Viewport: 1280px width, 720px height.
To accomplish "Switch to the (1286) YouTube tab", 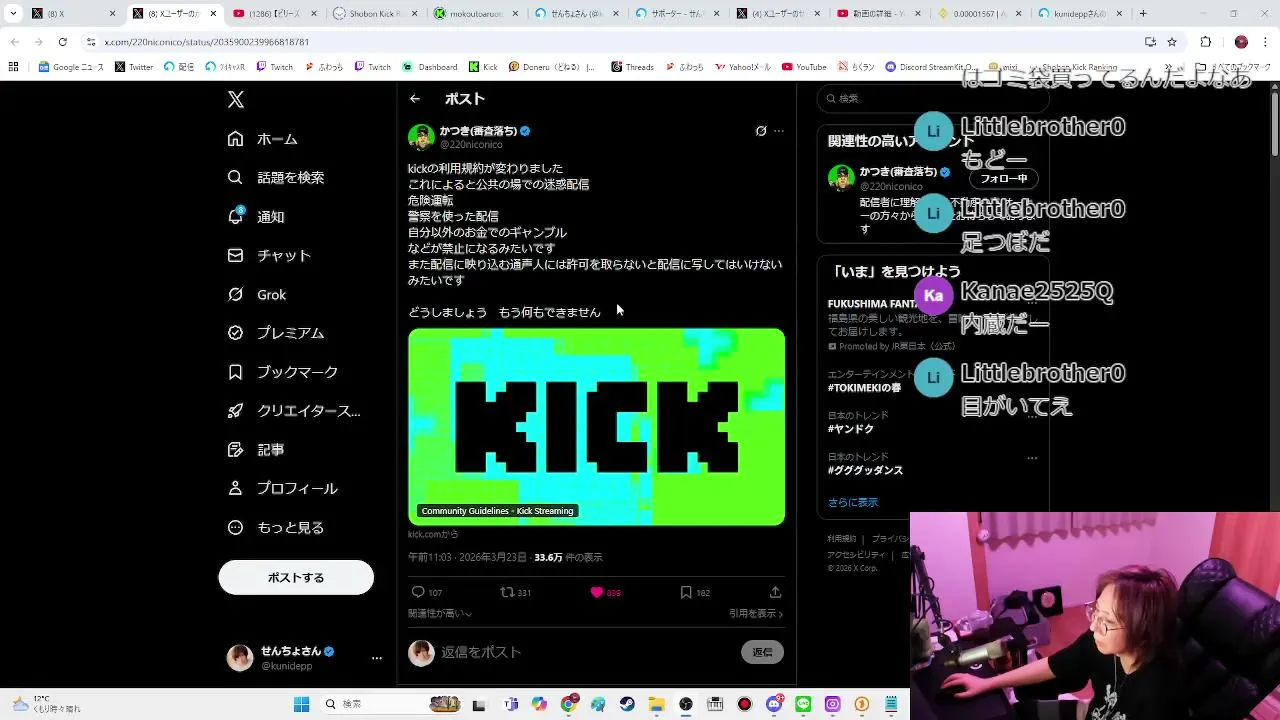I will [x=272, y=14].
